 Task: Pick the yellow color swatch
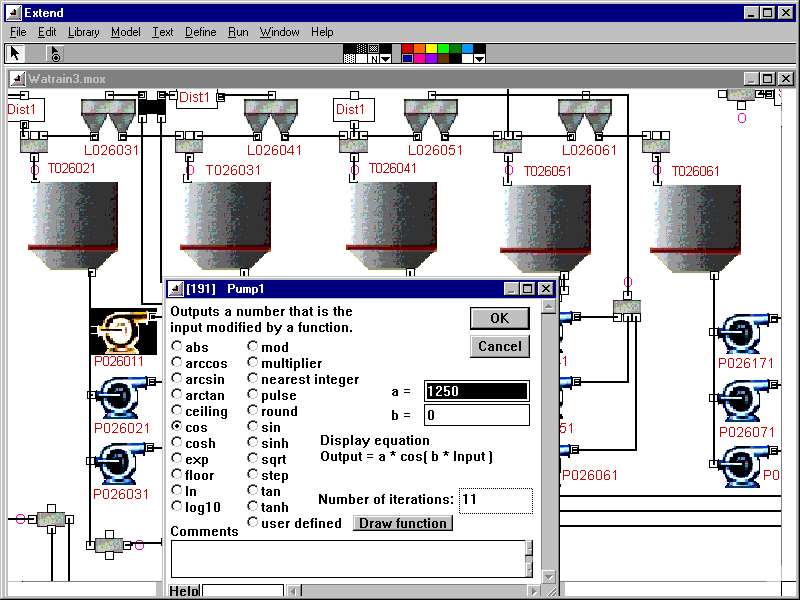(x=432, y=48)
